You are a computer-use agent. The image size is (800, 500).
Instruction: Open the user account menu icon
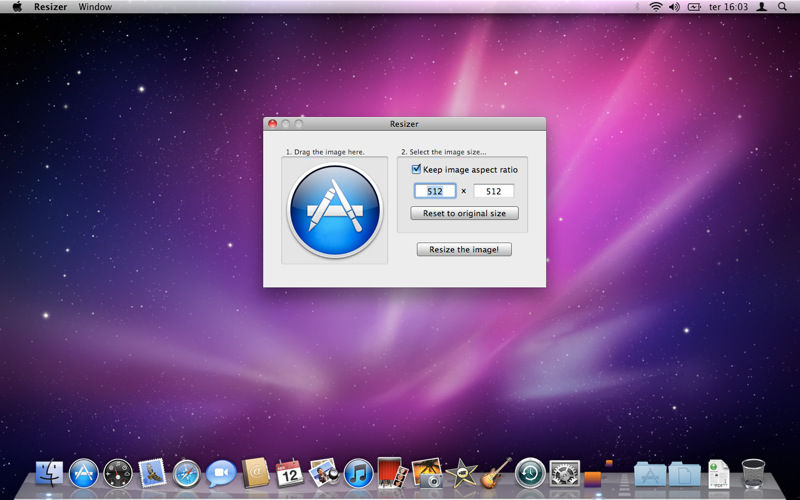coord(761,7)
